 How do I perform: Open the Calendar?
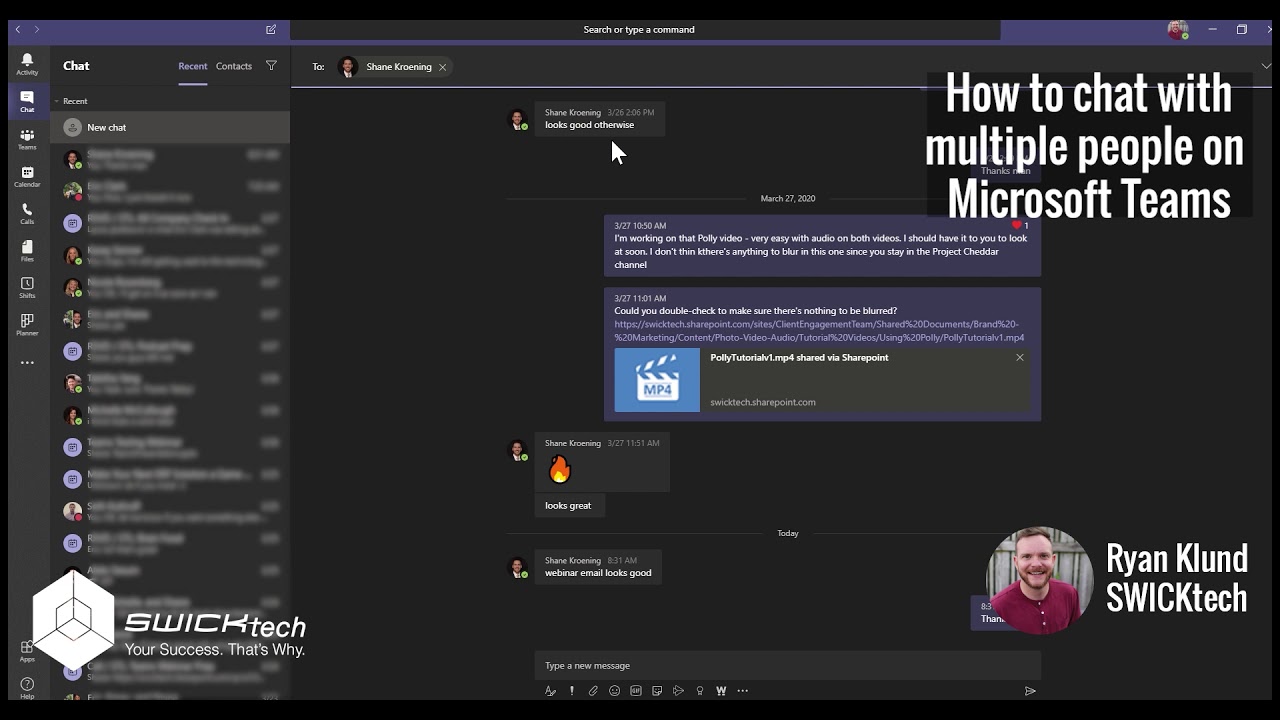pyautogui.click(x=27, y=177)
